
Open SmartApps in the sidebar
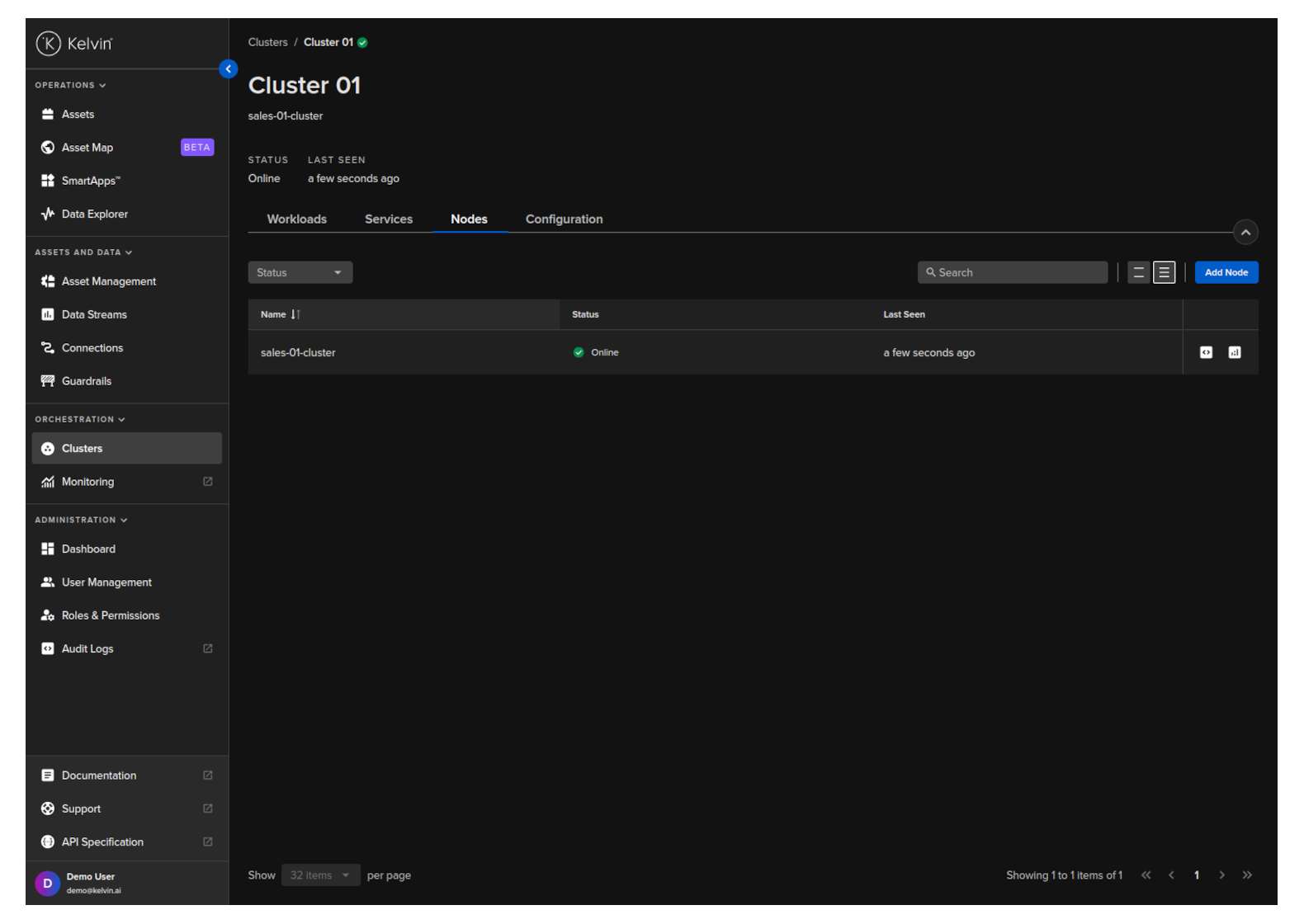click(x=91, y=181)
